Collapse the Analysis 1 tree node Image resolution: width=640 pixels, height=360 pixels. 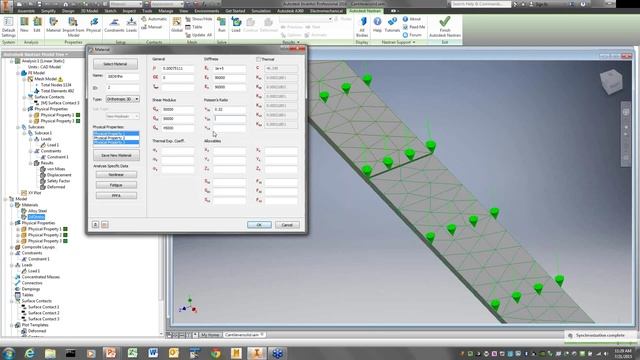[x=12, y=61]
